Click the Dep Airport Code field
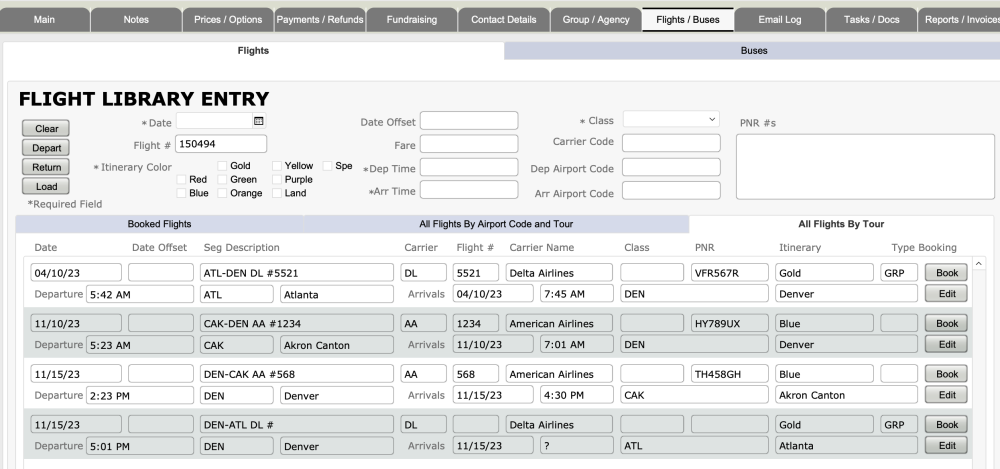This screenshot has height=469, width=1000. click(671, 167)
